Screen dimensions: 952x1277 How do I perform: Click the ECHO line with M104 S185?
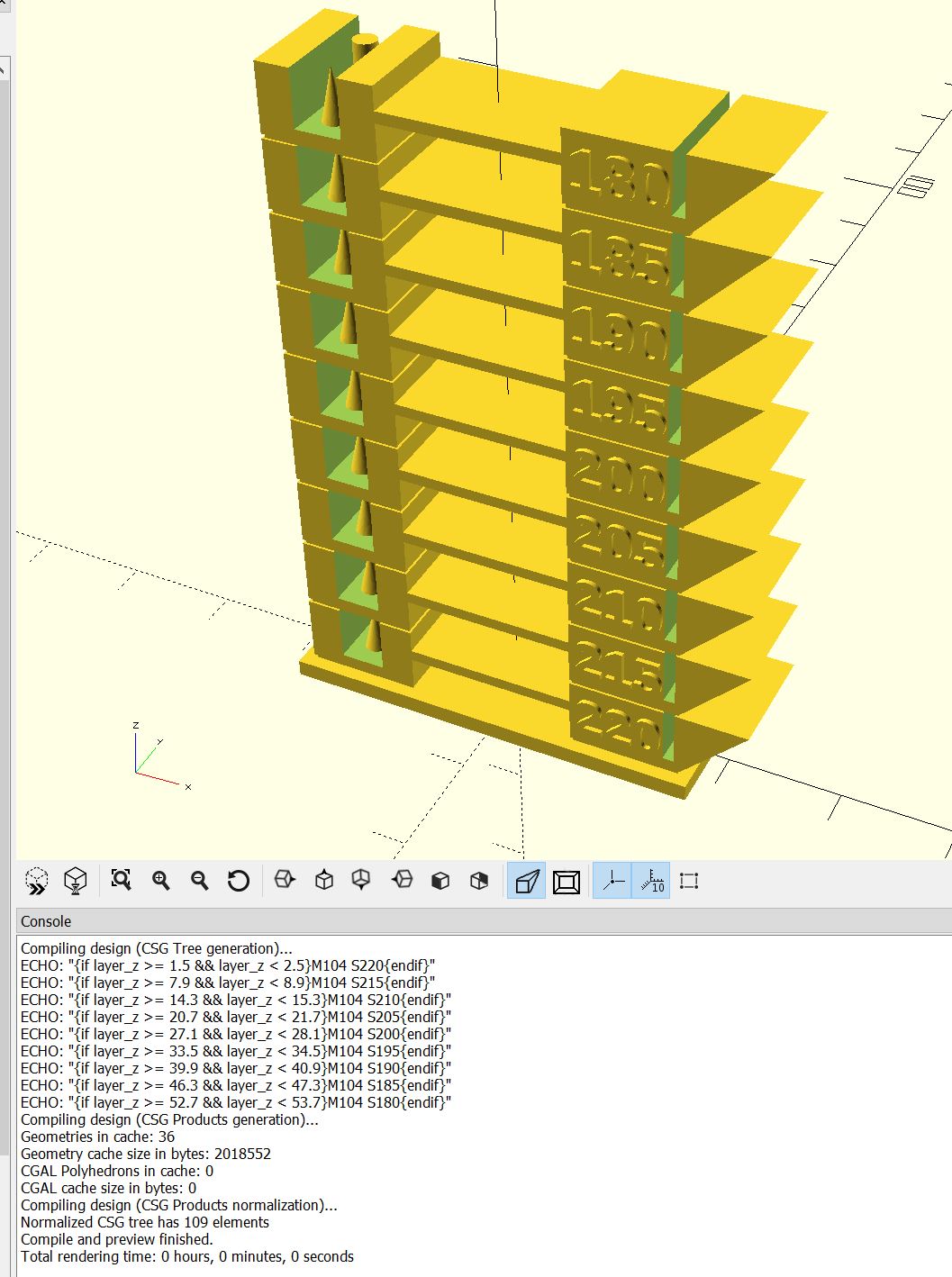tap(236, 1085)
